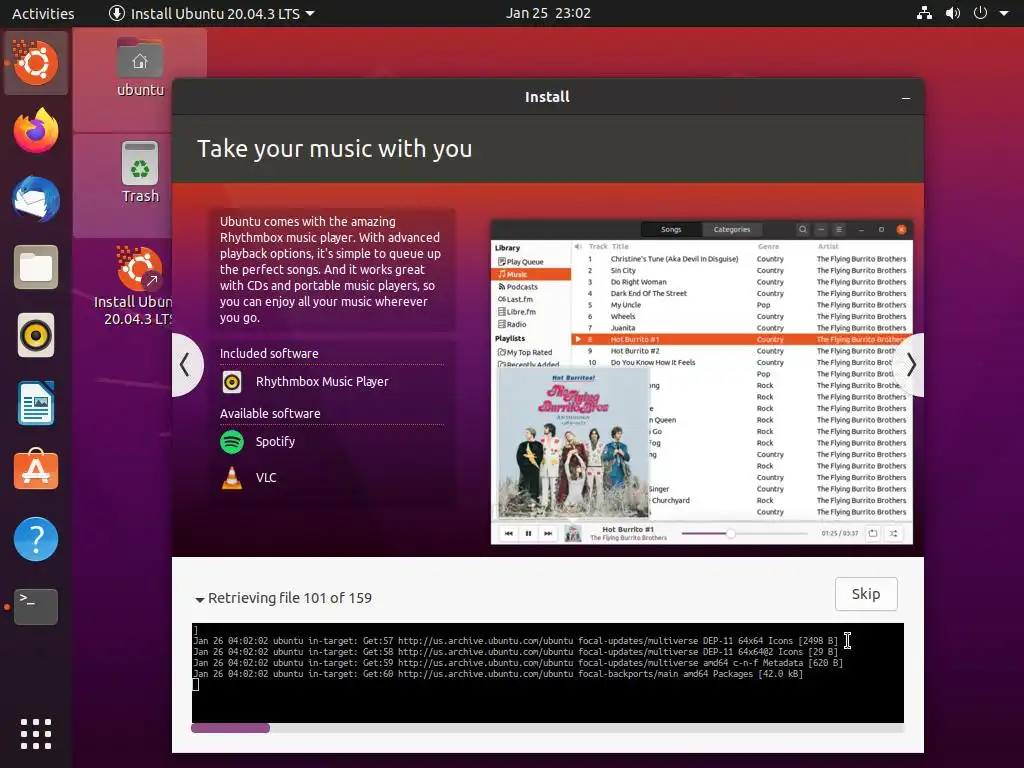Select Radio in Rhythmbox sidebar

click(512, 324)
